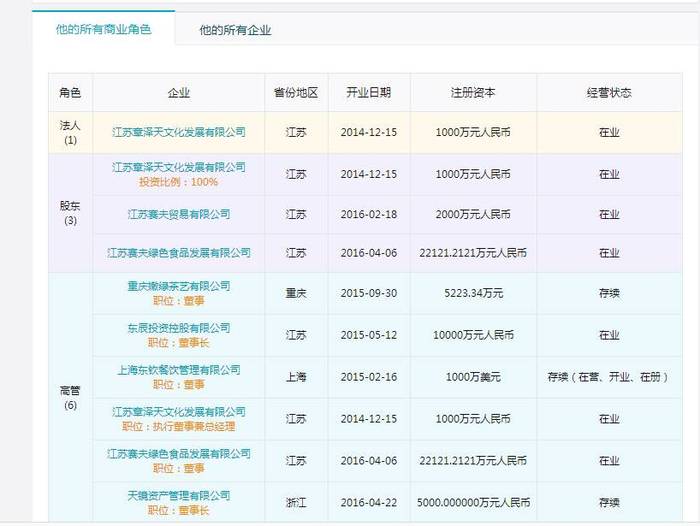Click 在业 status in the 东辰投资控股 row
The width and height of the screenshot is (700, 526).
click(609, 335)
